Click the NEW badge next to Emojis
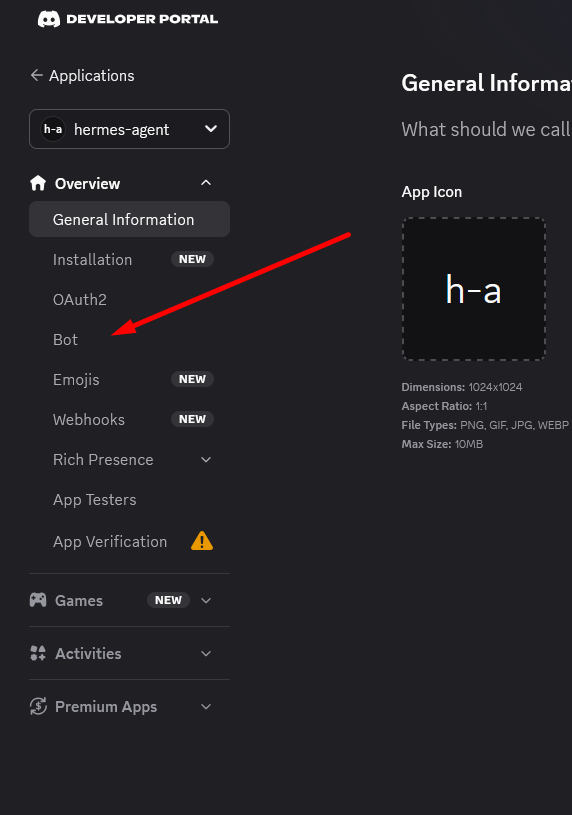The width and height of the screenshot is (572, 815). 192,379
